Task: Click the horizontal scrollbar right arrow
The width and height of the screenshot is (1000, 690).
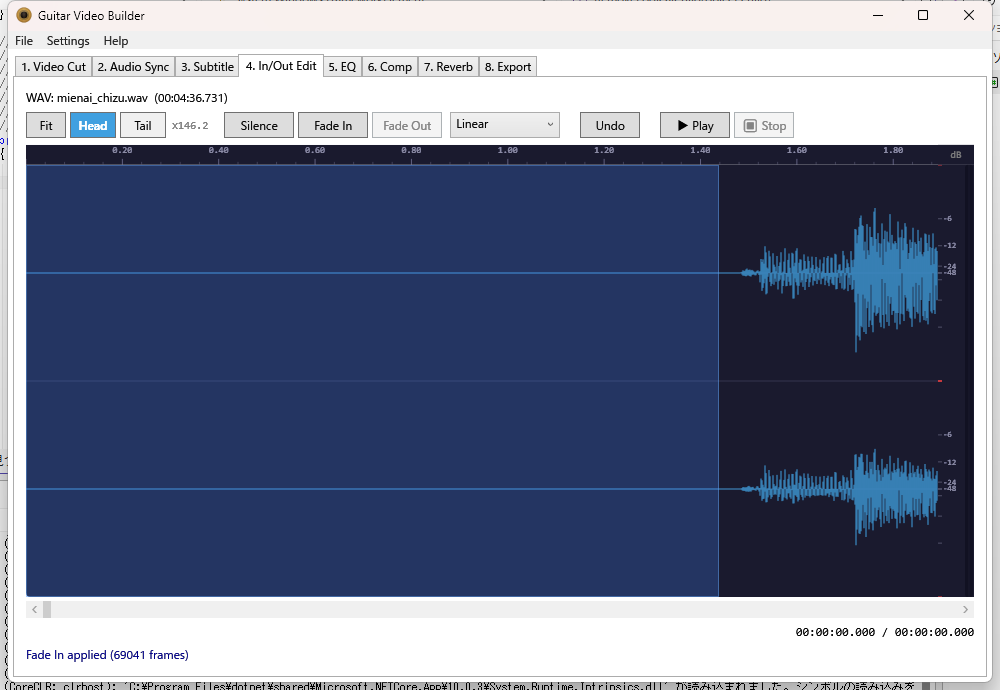Action: (x=966, y=609)
